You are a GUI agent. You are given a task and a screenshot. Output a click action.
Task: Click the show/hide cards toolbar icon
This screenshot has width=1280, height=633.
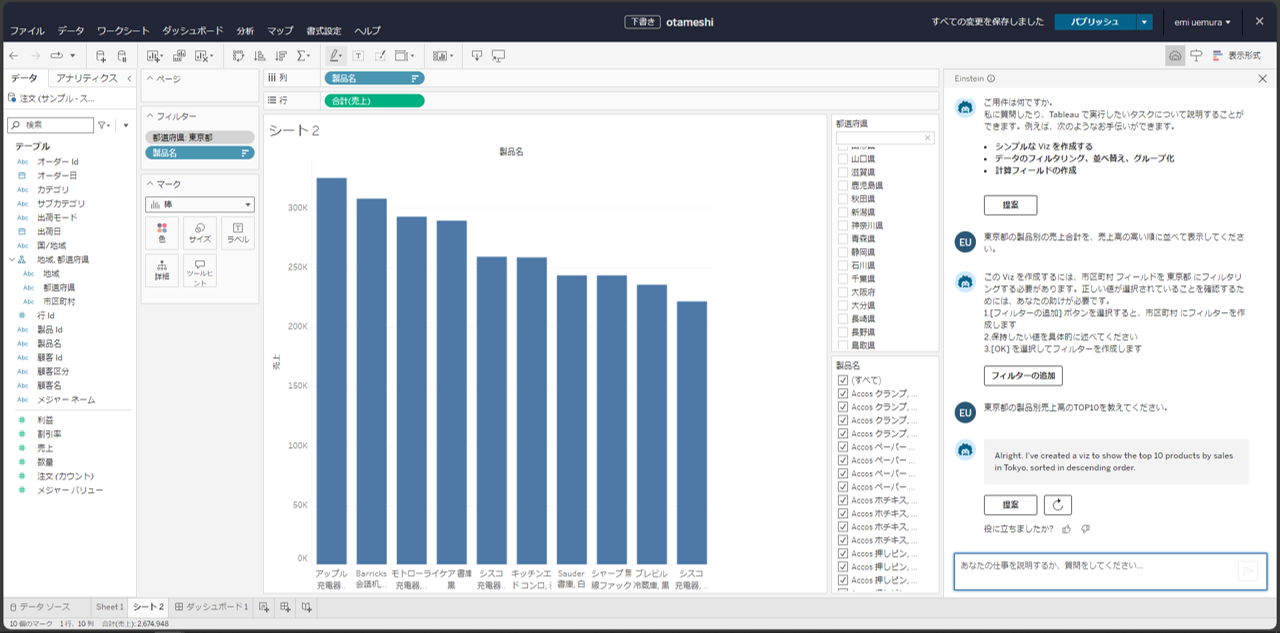pyautogui.click(x=440, y=56)
